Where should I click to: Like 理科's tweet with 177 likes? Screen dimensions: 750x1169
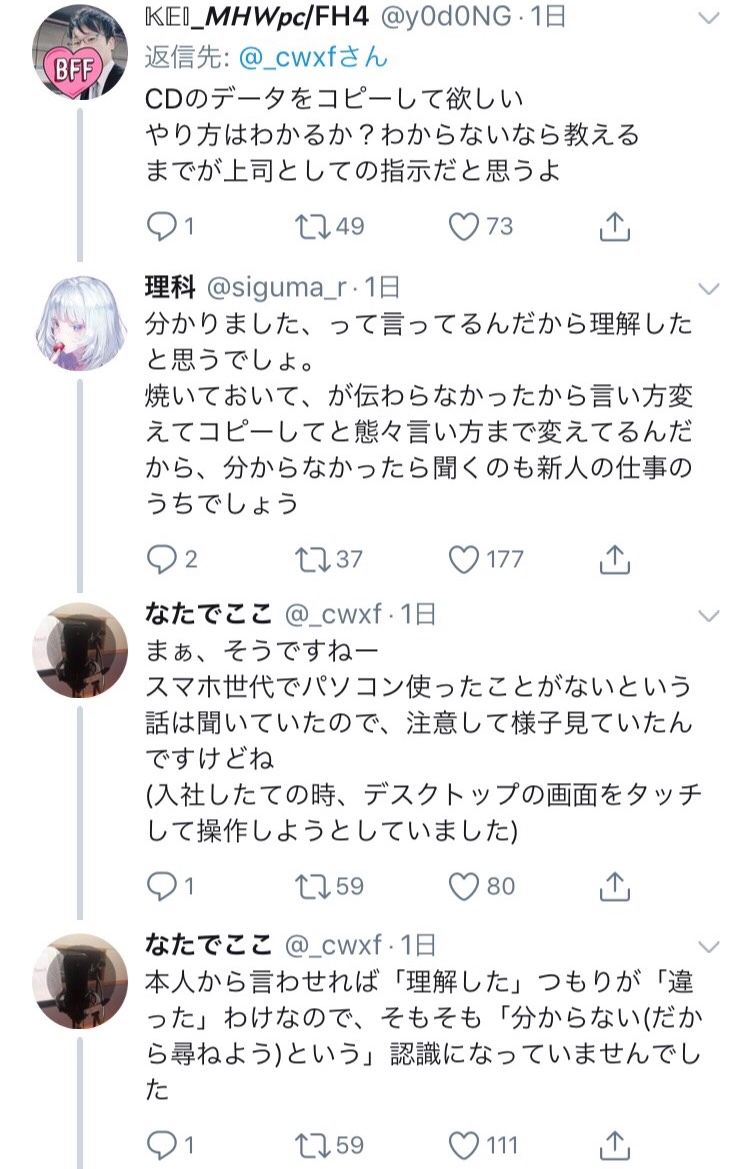[463, 559]
